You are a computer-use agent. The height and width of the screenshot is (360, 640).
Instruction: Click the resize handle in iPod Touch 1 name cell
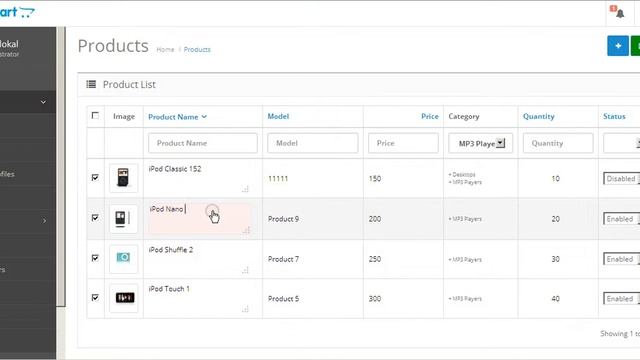pyautogui.click(x=245, y=309)
